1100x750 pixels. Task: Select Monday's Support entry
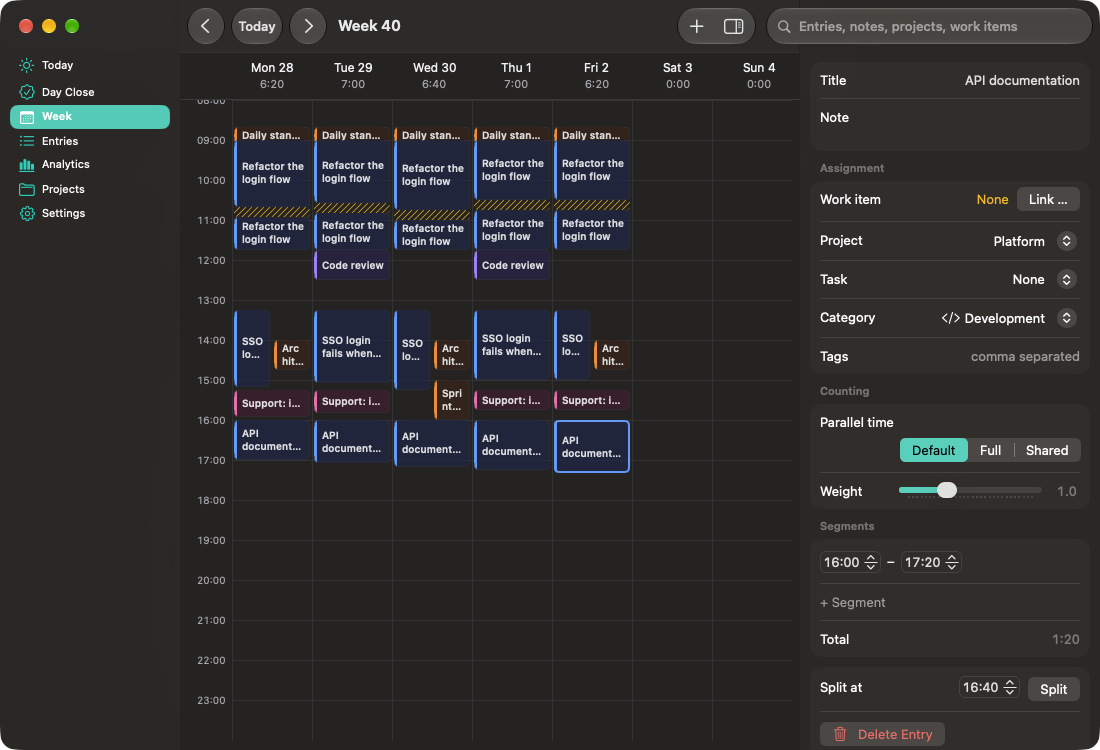click(271, 403)
